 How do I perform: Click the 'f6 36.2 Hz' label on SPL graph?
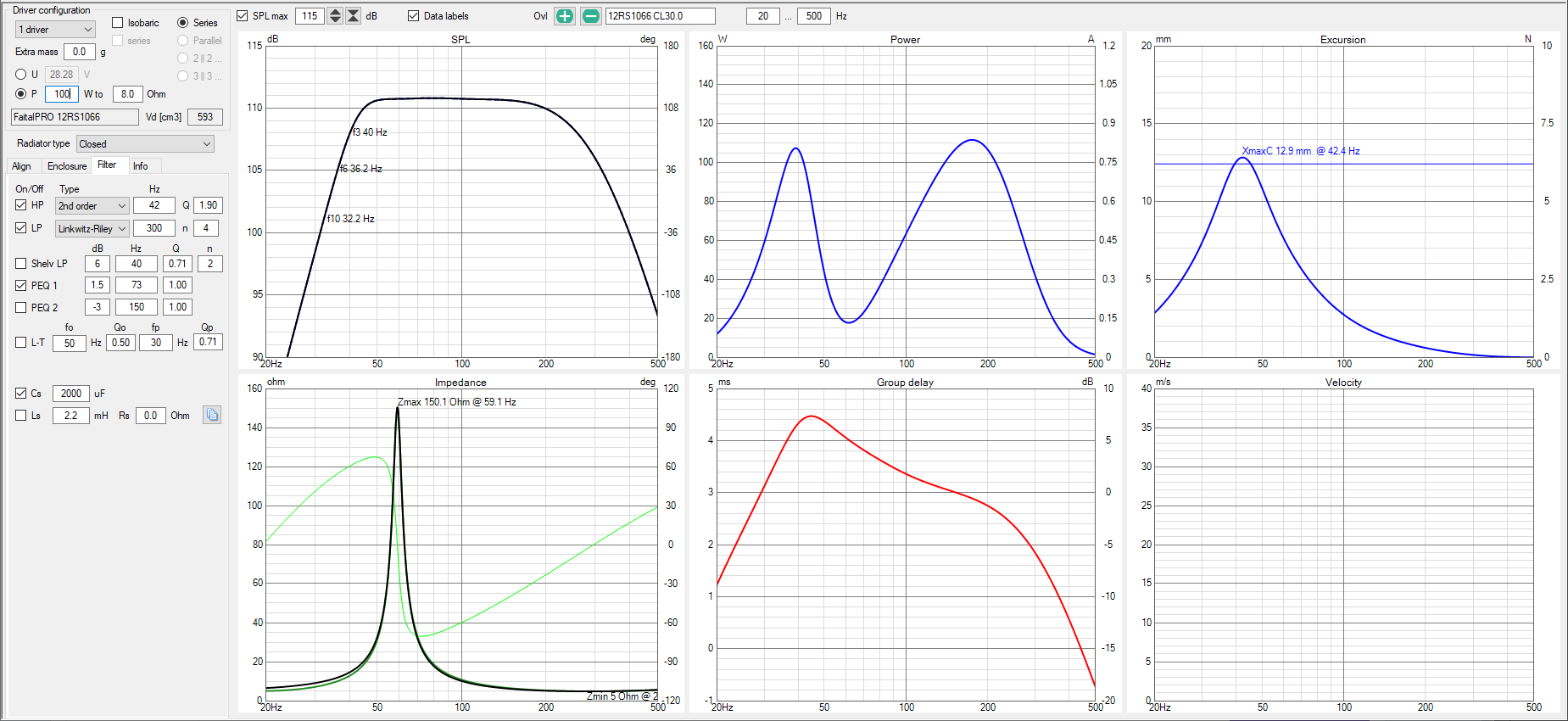pos(360,169)
